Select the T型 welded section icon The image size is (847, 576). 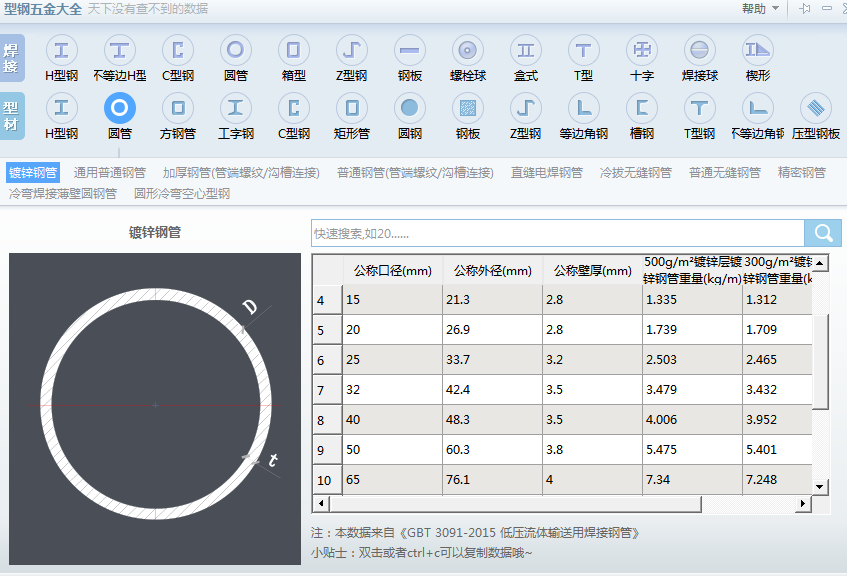583,51
